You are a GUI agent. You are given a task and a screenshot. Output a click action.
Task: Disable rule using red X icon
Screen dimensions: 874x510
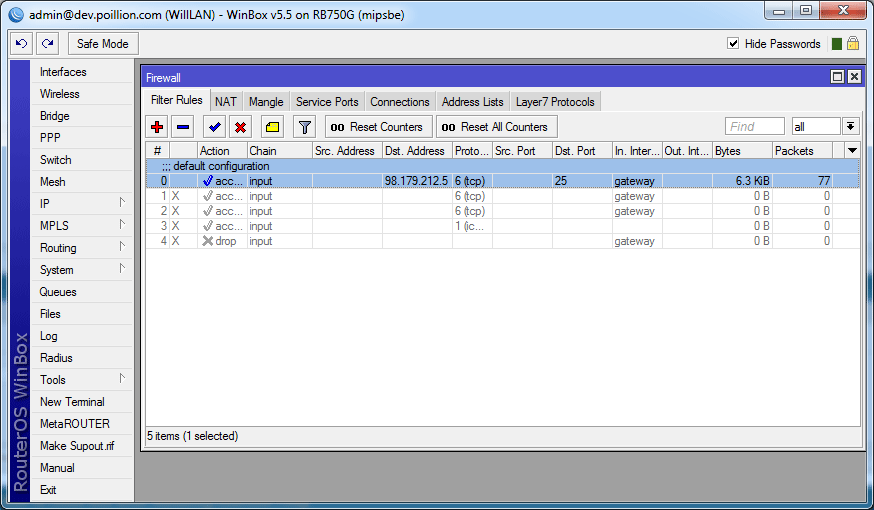tap(240, 127)
